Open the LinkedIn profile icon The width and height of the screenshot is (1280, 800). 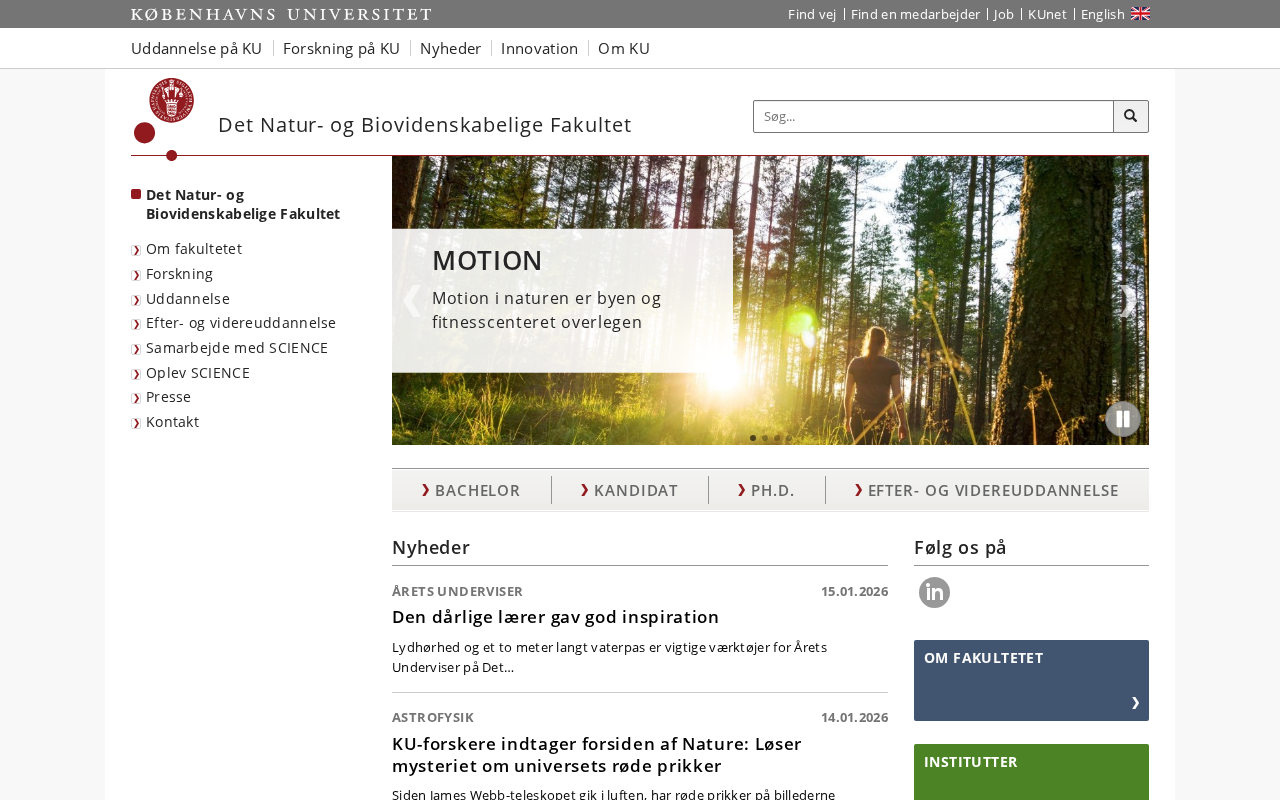[934, 592]
